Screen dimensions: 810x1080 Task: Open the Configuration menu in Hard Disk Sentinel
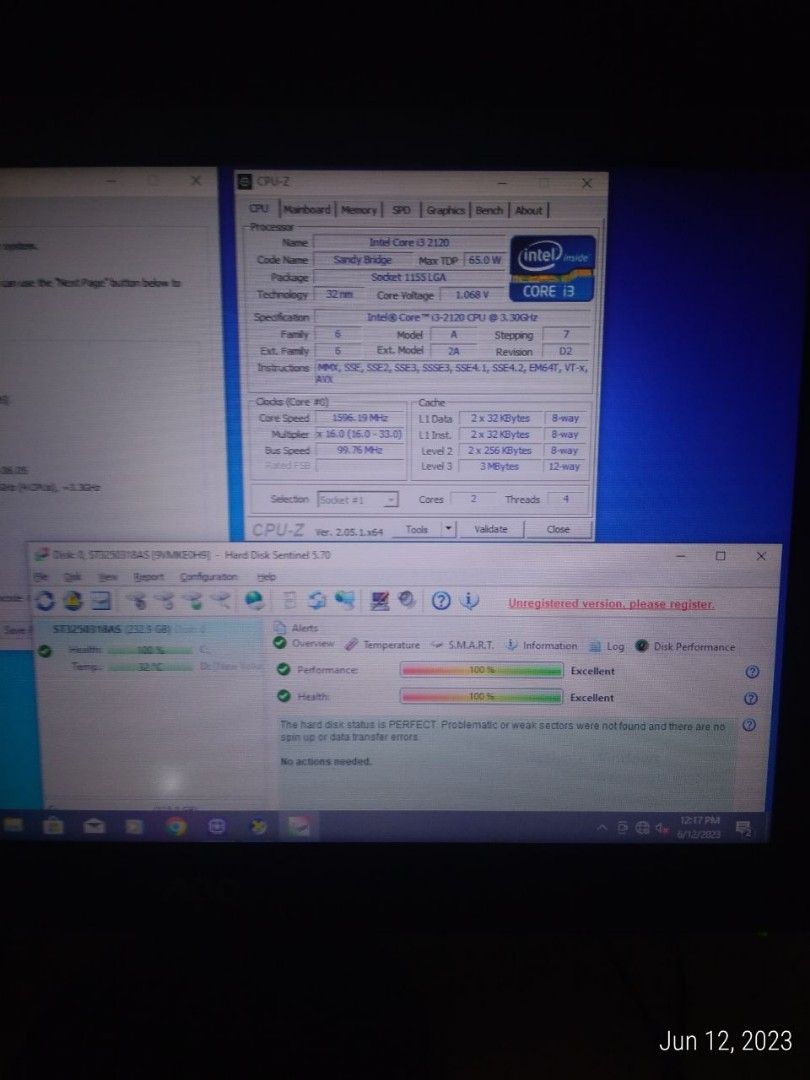(209, 576)
